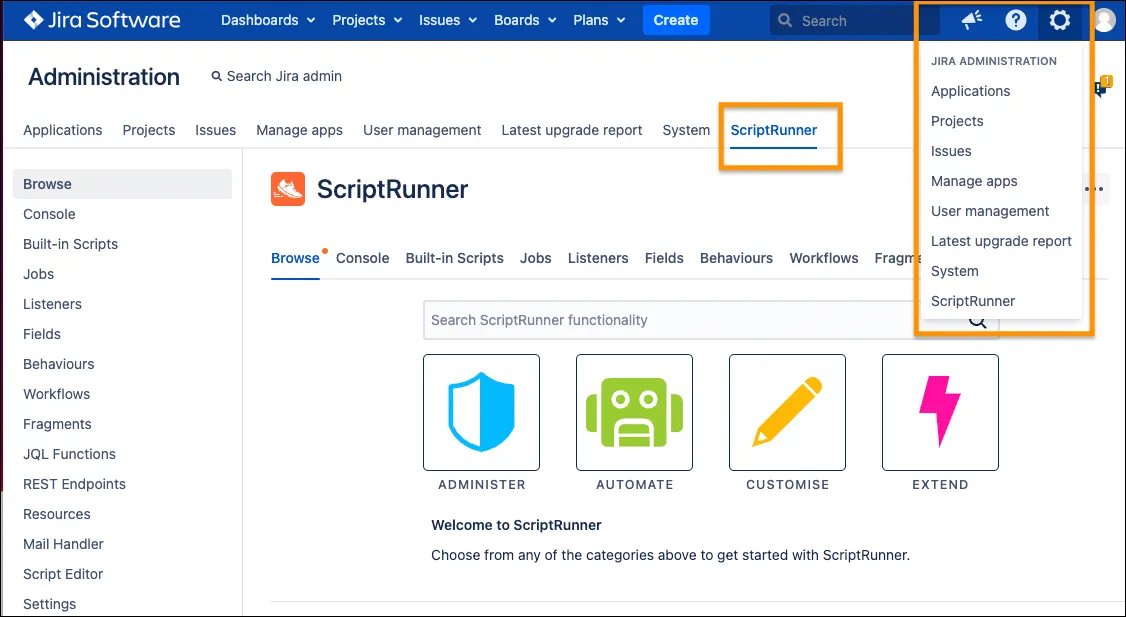
Task: Switch to Built-in Scripts horizontal tab
Action: (455, 258)
